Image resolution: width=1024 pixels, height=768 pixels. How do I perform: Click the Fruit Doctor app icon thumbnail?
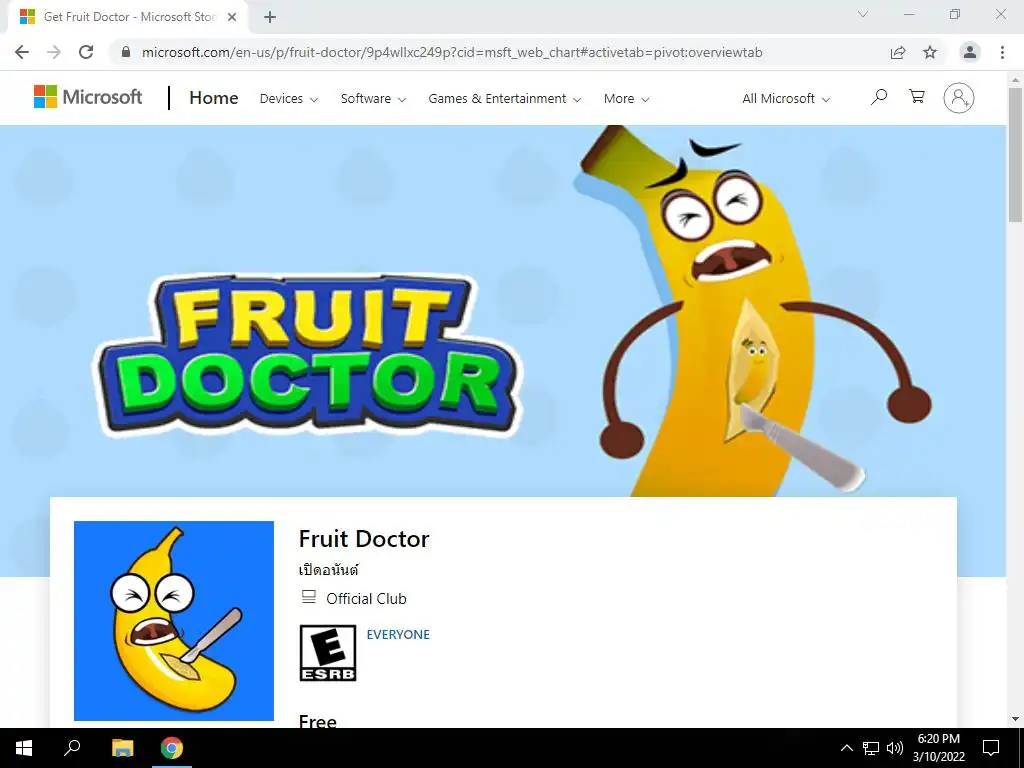click(174, 620)
